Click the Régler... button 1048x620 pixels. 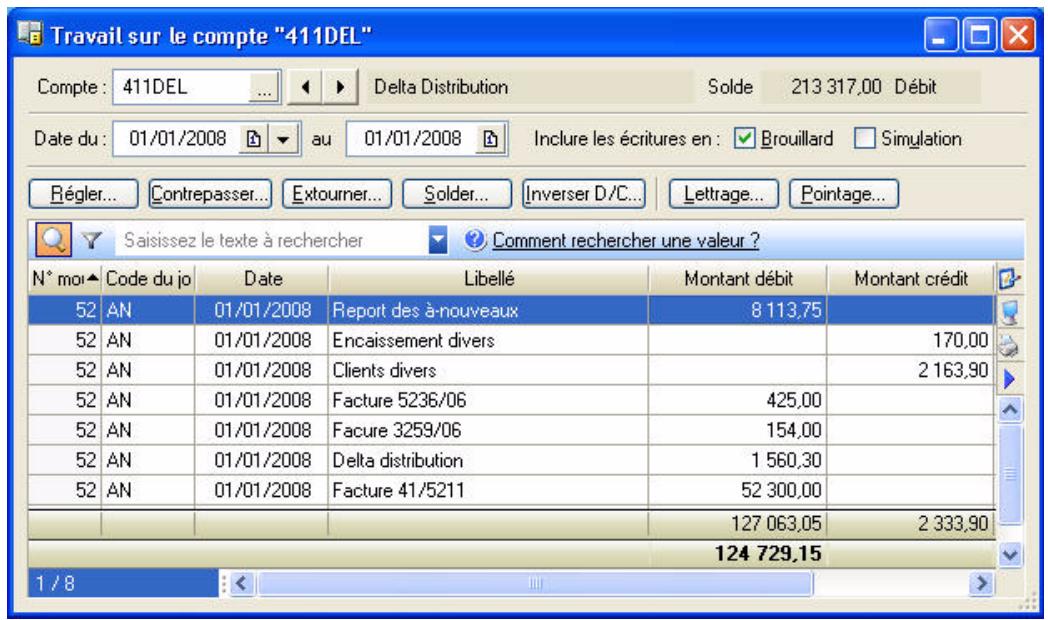pyautogui.click(x=84, y=194)
